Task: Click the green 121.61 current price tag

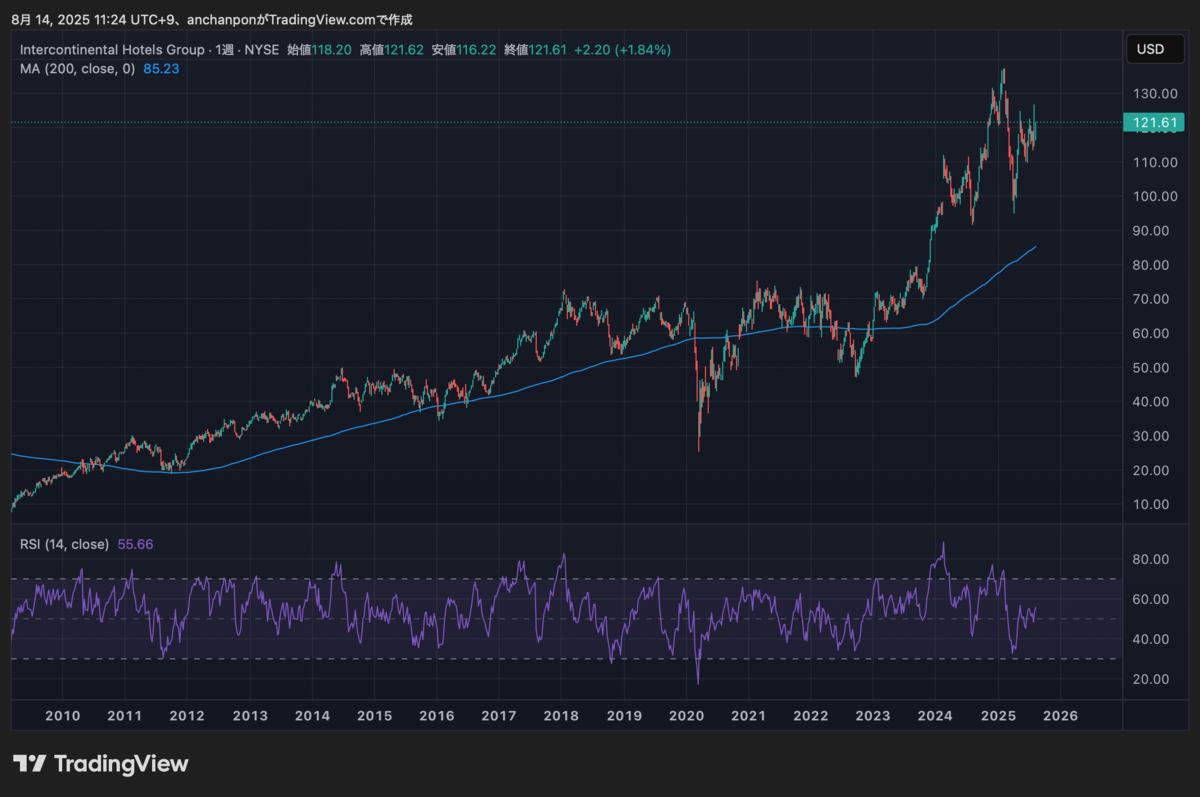Action: pyautogui.click(x=1154, y=123)
